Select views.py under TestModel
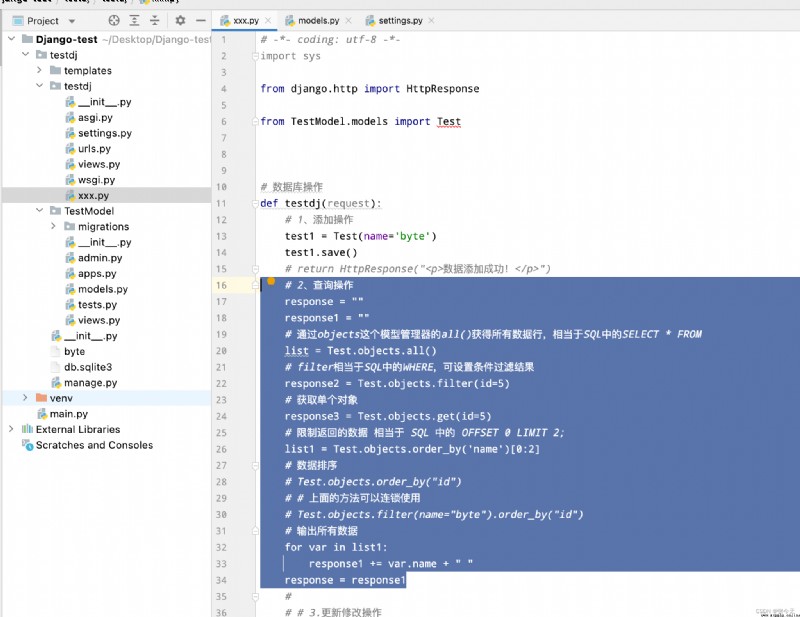The width and height of the screenshot is (800, 617). (98, 320)
